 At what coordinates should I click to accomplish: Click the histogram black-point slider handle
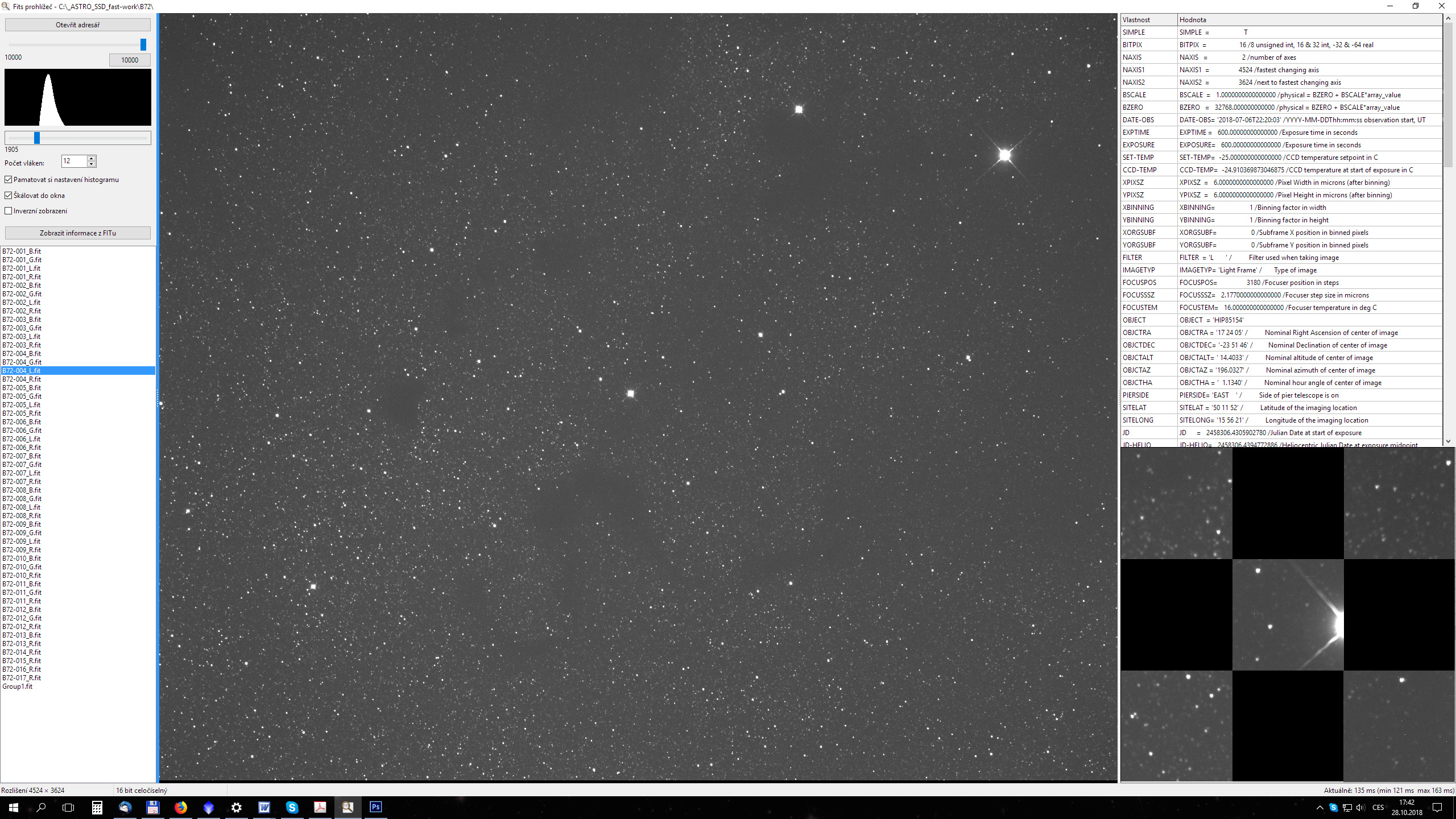37,138
